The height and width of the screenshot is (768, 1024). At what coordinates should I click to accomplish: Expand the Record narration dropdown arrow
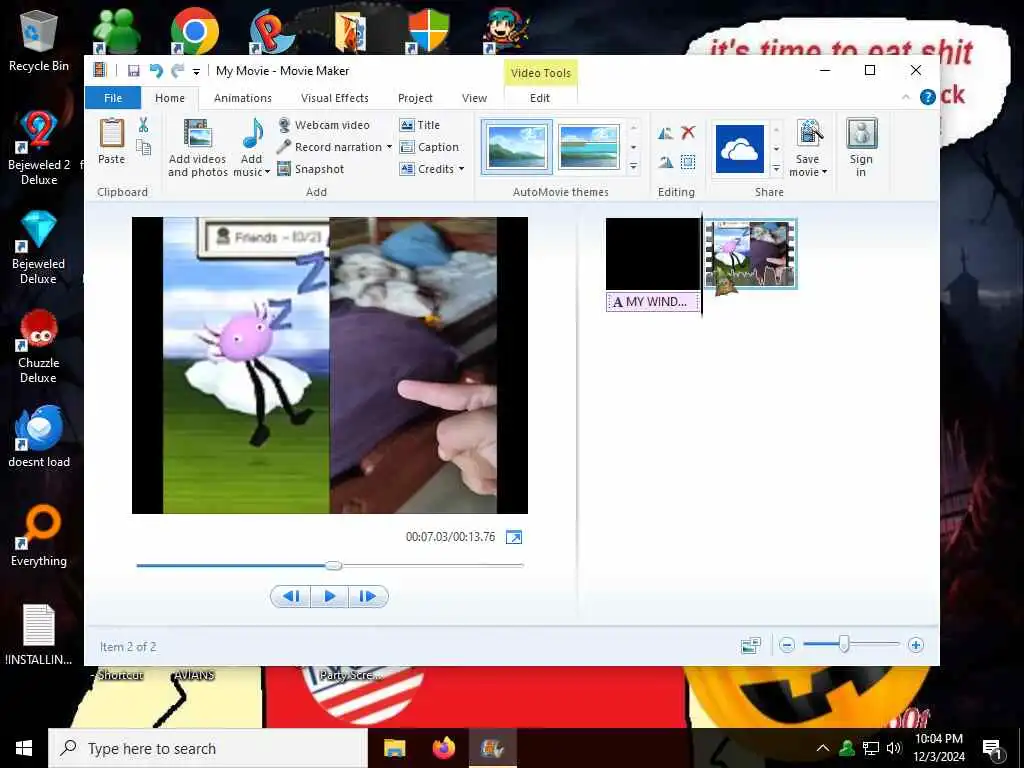(x=389, y=147)
